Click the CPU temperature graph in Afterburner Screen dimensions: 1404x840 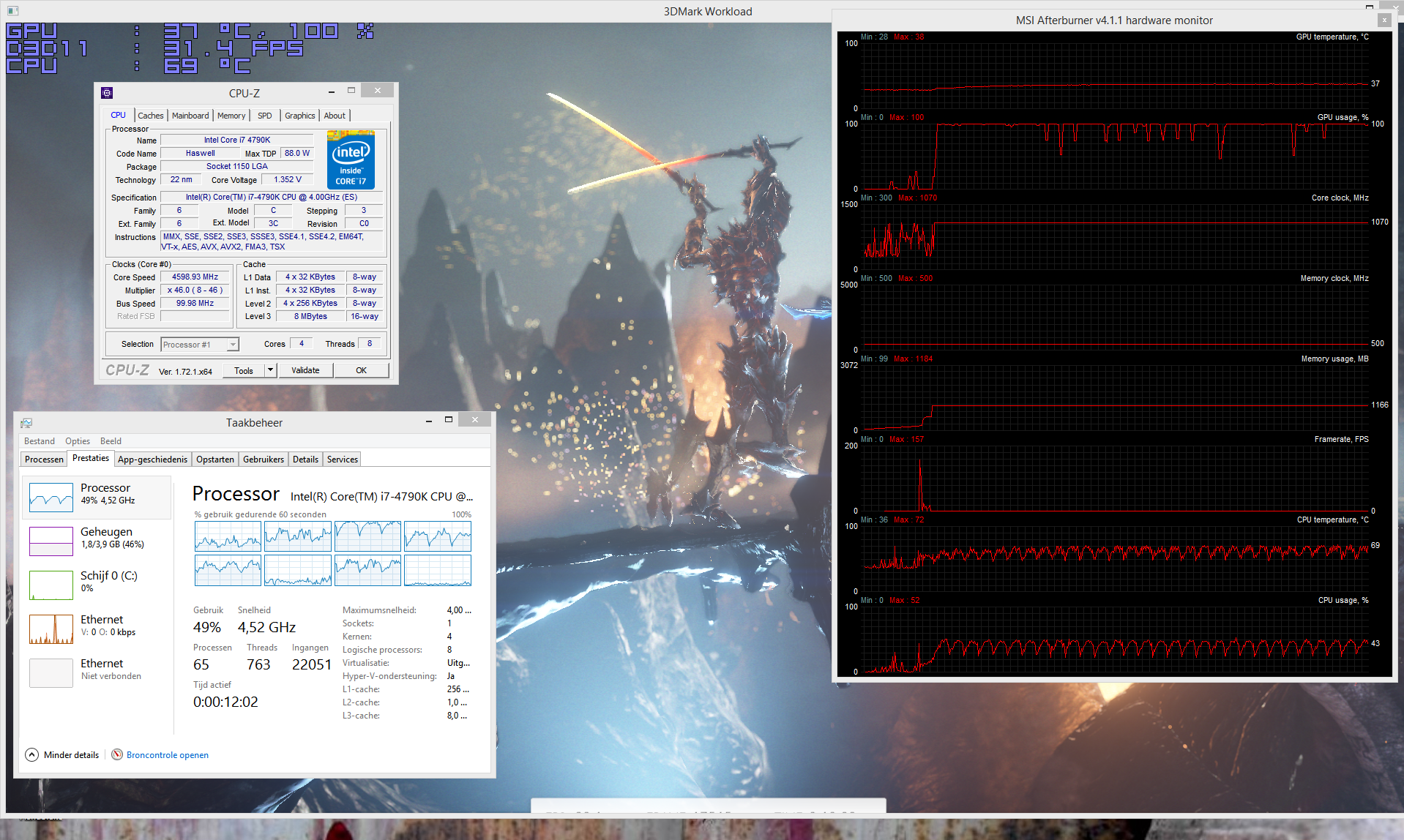point(1115,559)
